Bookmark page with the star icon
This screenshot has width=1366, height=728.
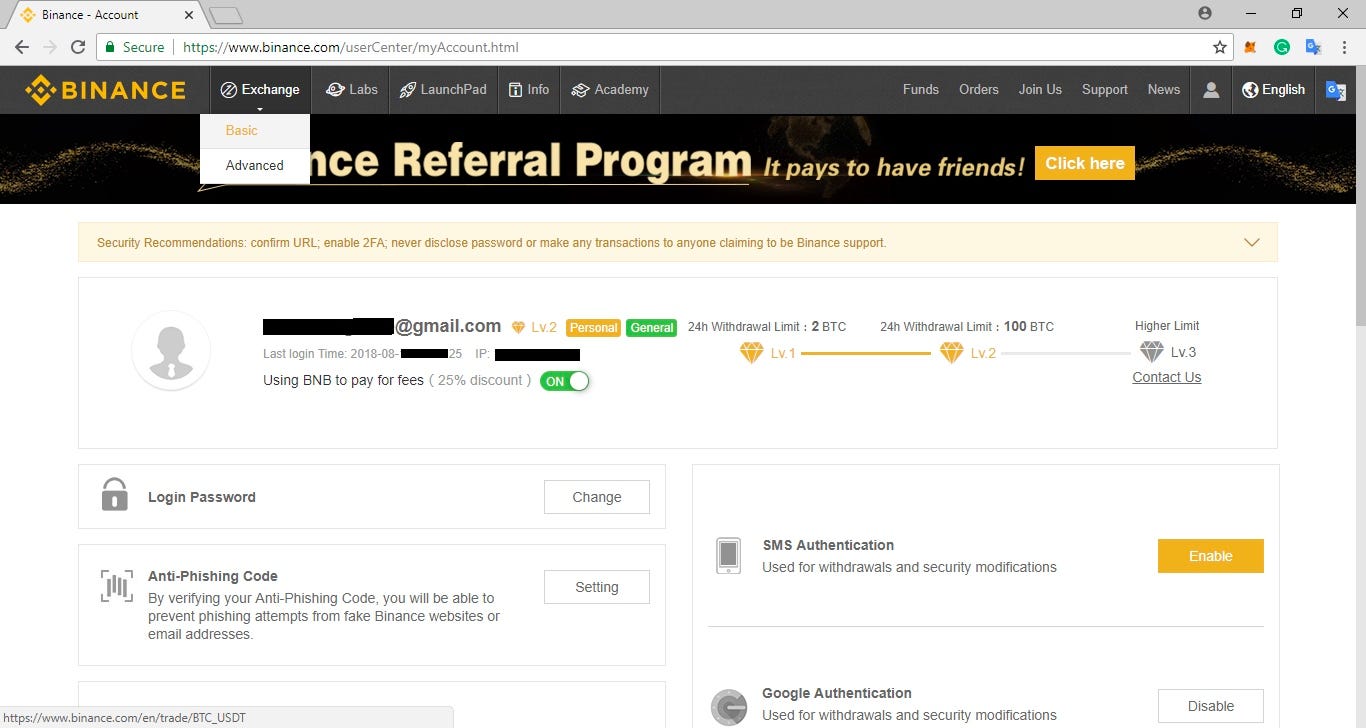pyautogui.click(x=1219, y=47)
